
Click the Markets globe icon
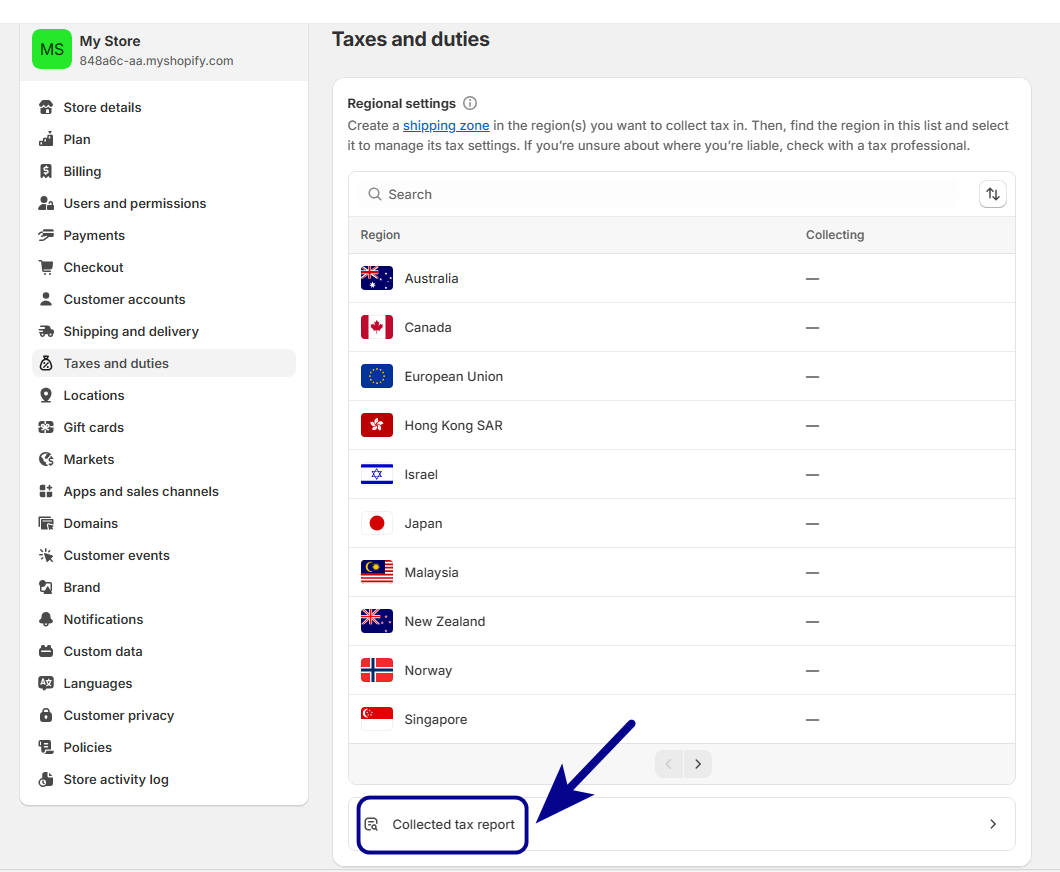46,460
